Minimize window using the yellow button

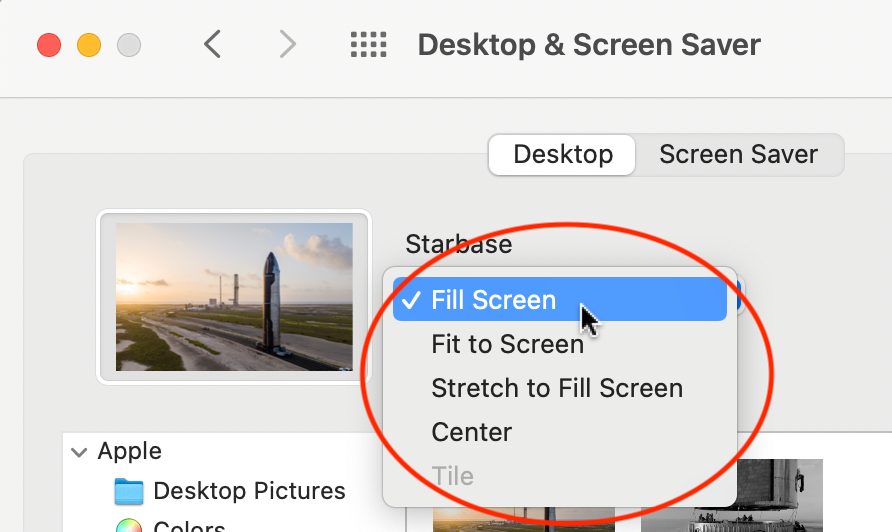point(89,45)
